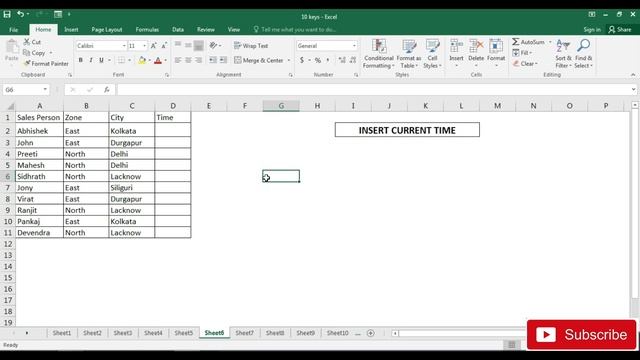Click the Subscribe button
This screenshot has width=640, height=360.
pos(581,335)
